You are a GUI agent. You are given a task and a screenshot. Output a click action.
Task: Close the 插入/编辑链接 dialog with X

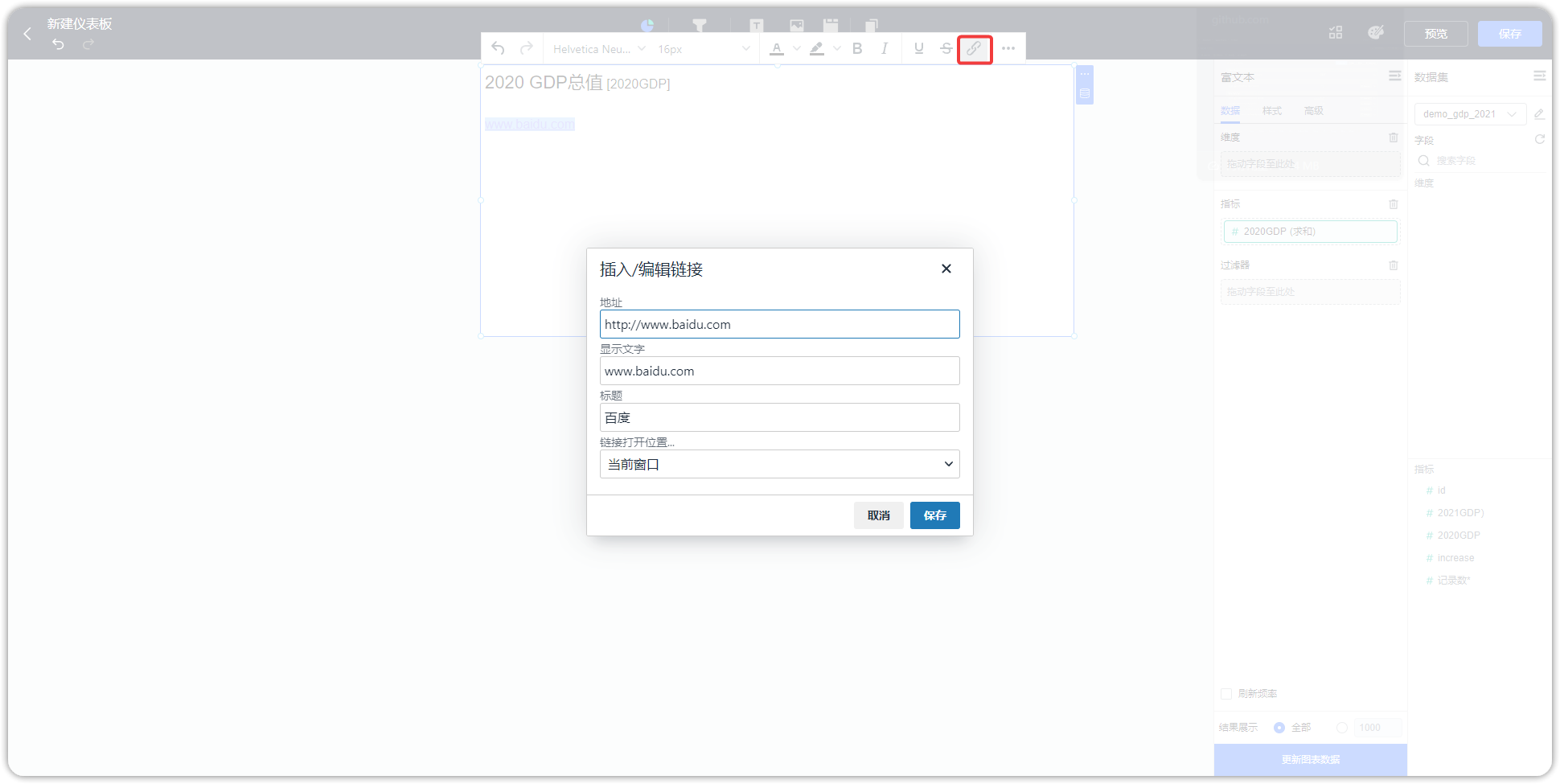946,269
